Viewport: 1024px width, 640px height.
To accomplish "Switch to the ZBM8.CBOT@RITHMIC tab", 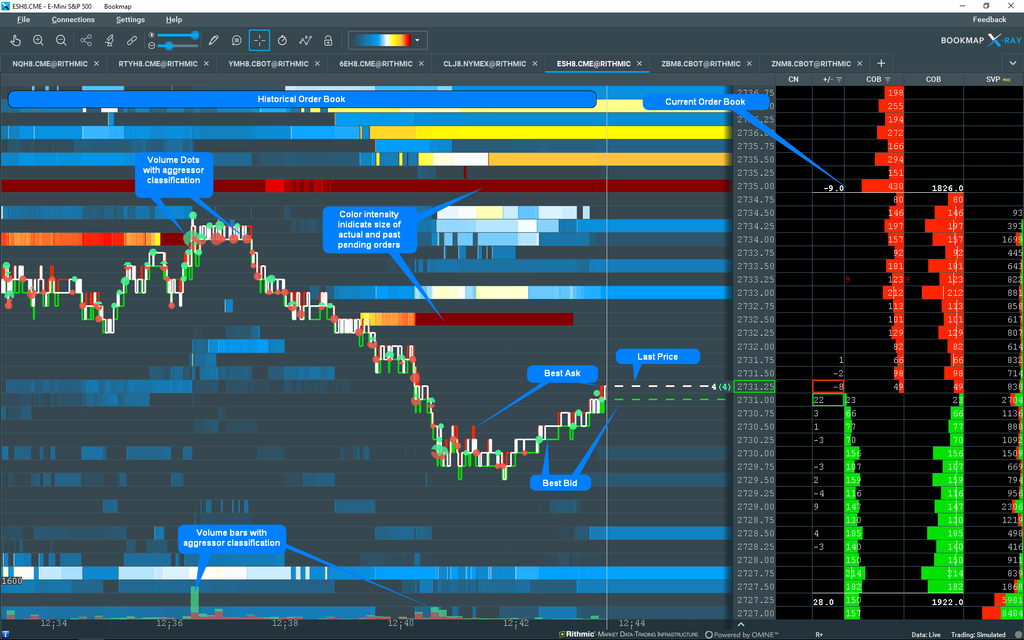I will coord(701,64).
